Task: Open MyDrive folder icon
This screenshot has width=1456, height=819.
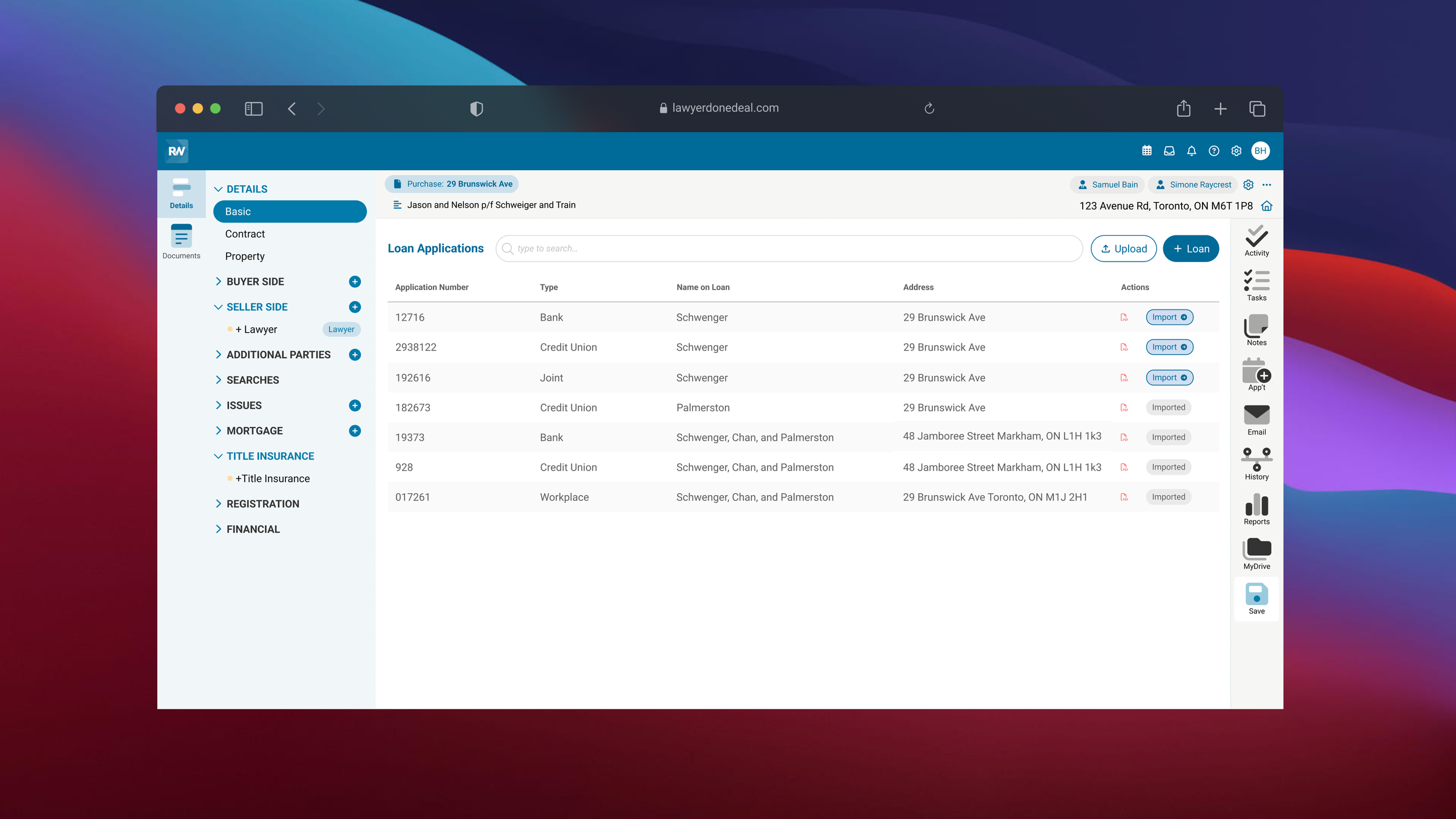Action: click(x=1256, y=553)
